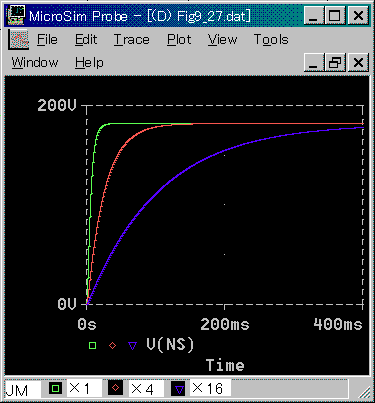Close the Fig9_27.dat document window
This screenshot has height=403, width=375.
point(358,62)
